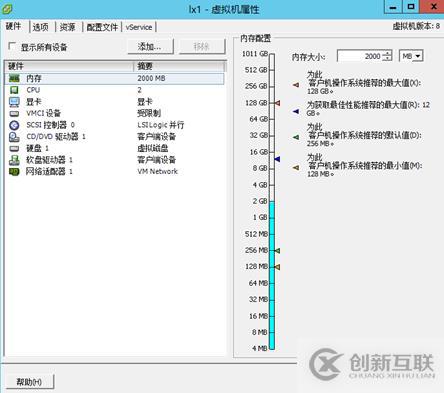Viewport: 444px width, 393px height.
Task: Select the 2000 MB summary cell
Action: [x=151, y=78]
